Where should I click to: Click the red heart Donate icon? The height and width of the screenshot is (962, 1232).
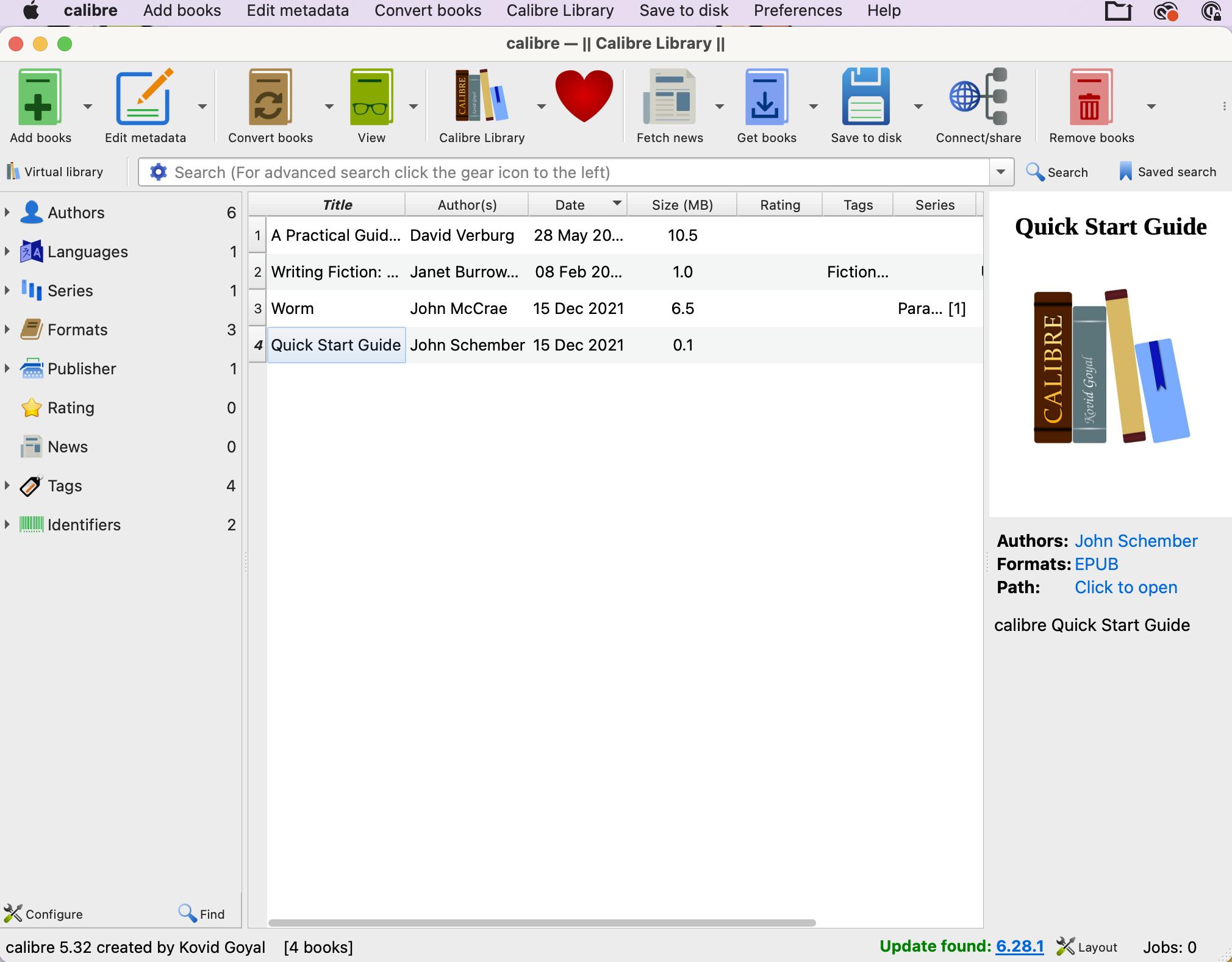click(584, 96)
